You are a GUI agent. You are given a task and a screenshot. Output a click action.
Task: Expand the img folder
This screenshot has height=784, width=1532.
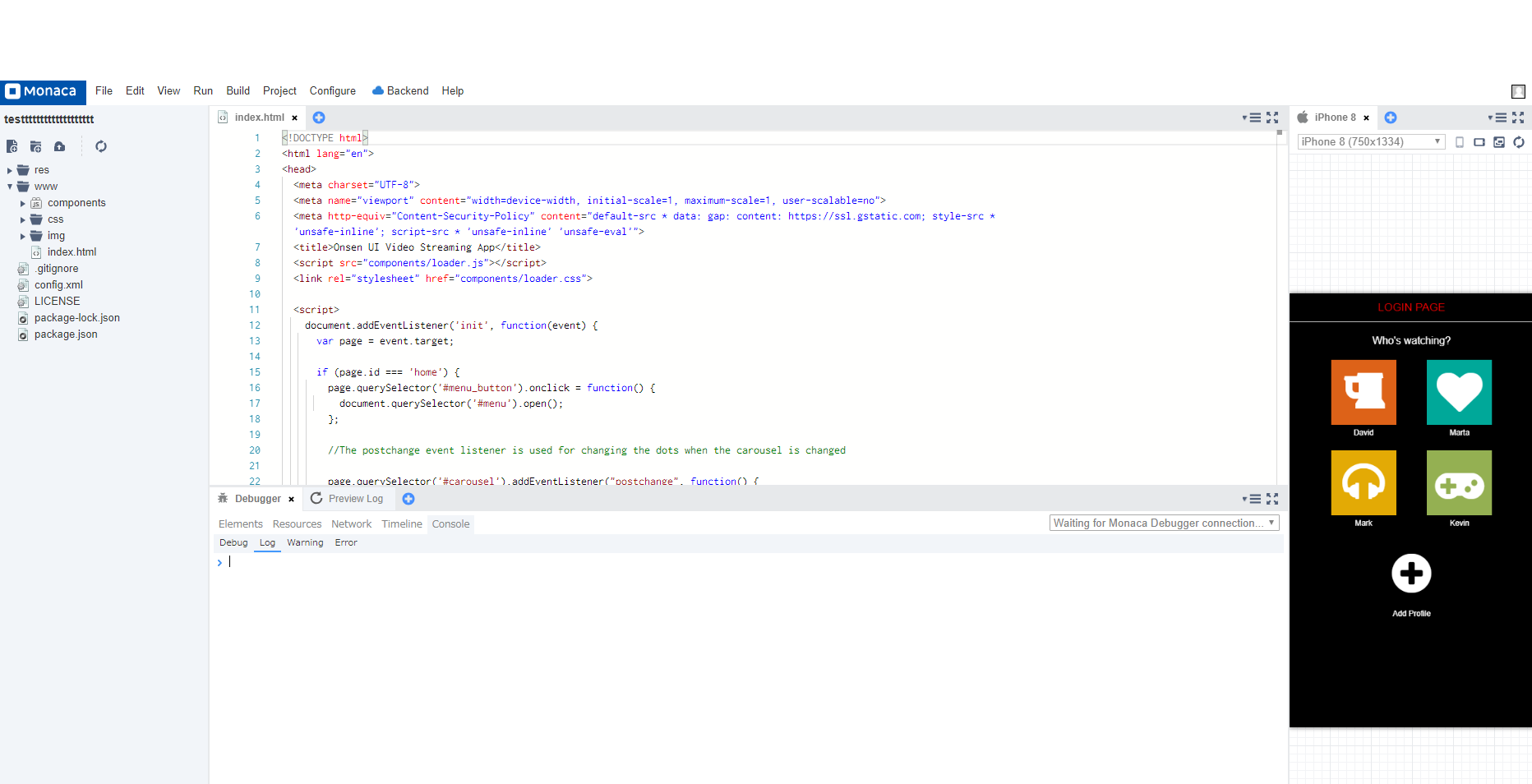tap(23, 237)
